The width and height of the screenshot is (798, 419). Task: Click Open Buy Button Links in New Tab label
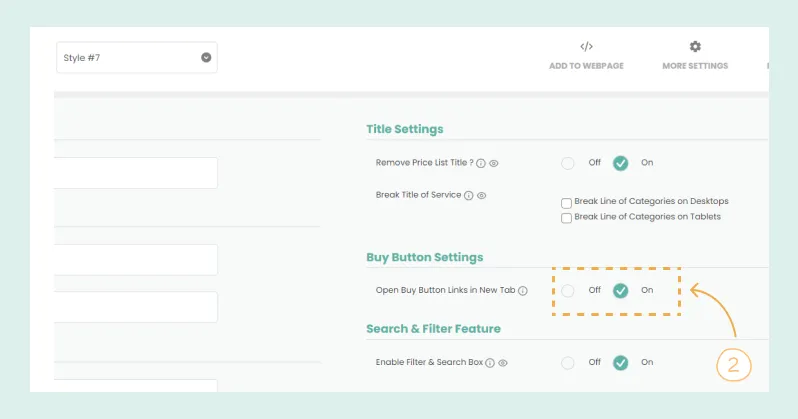(445, 290)
